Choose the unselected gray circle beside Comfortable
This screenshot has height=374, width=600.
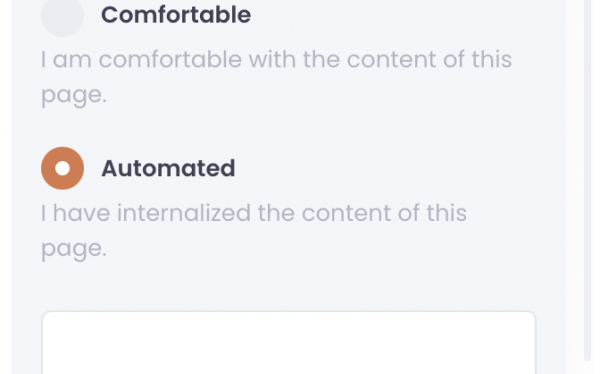tap(62, 15)
